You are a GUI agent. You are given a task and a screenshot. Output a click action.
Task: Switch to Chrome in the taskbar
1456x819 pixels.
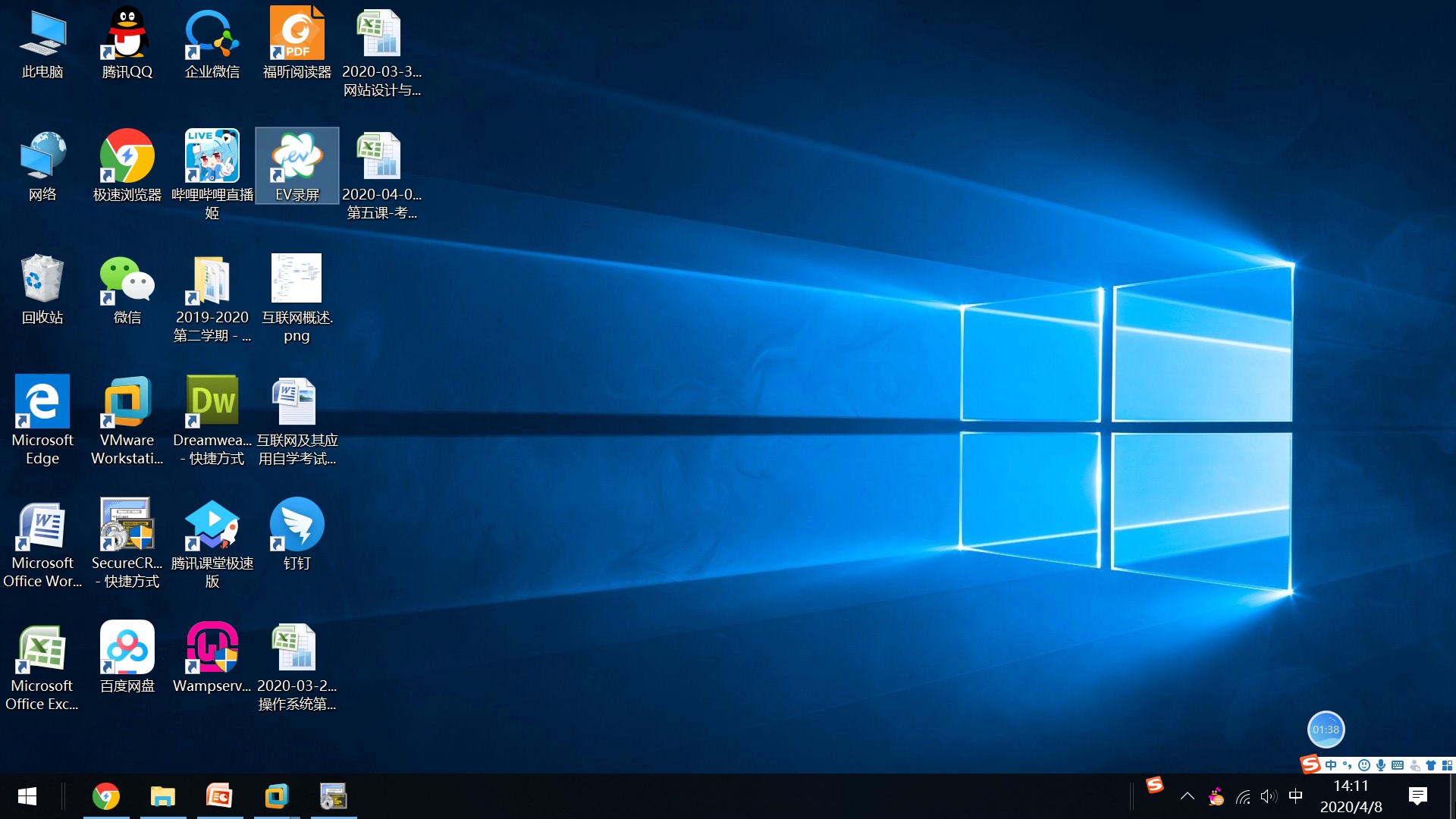coord(106,796)
